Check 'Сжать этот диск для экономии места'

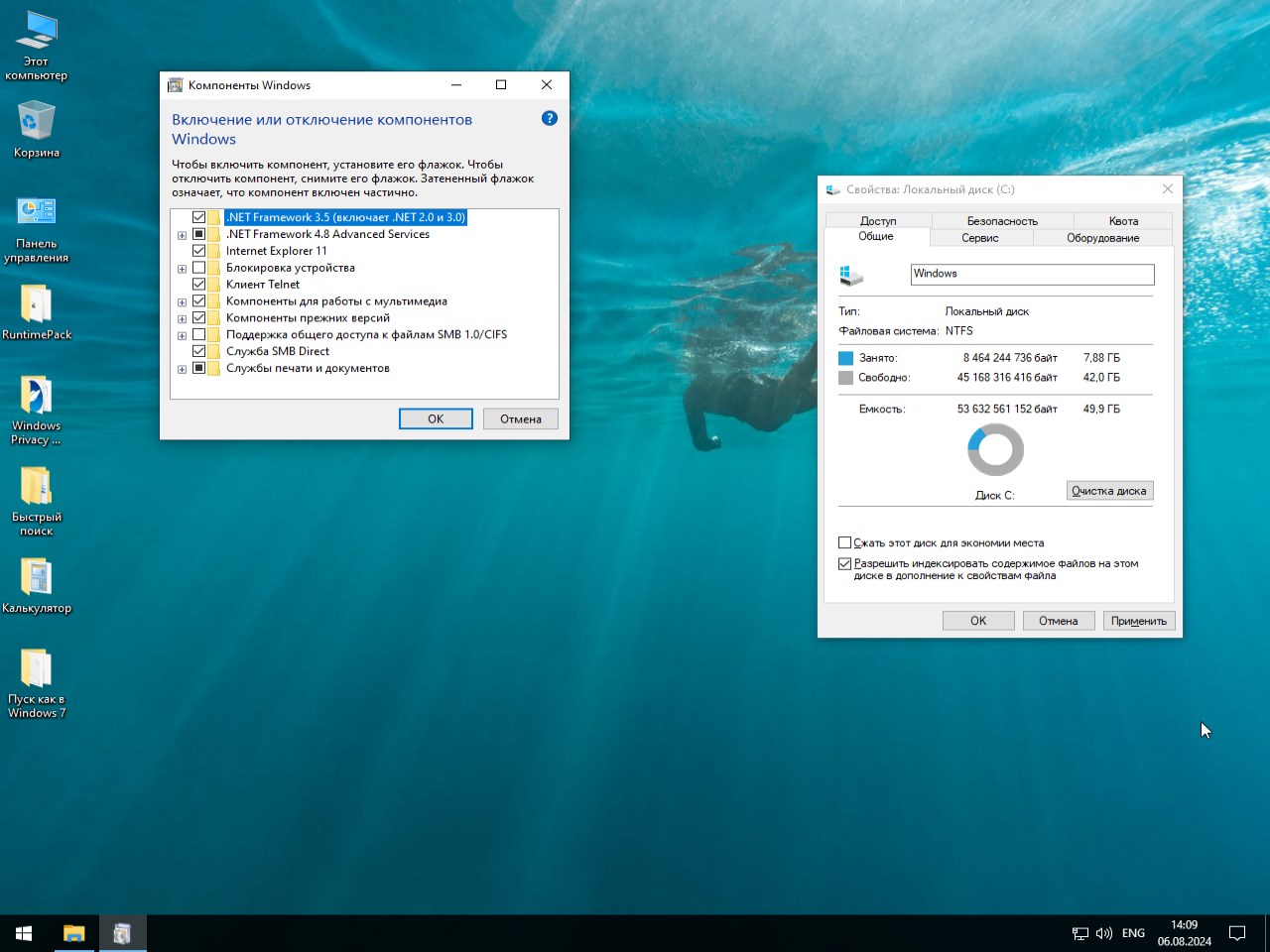point(845,542)
